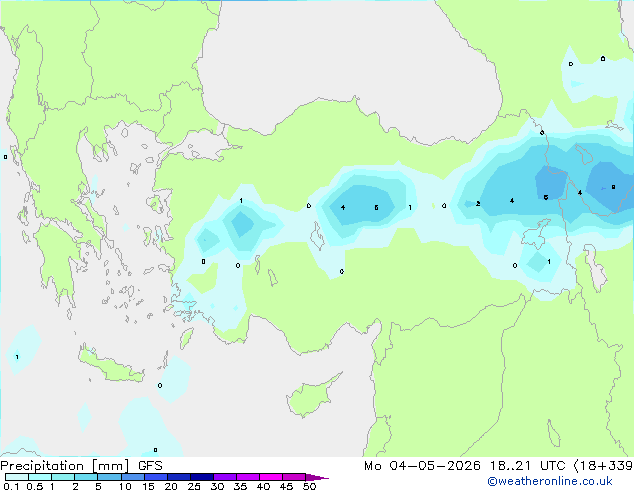Screen dimensions: 634x490
Task: Click the 20–25 mm dark blue legend swatch
Action: 178,477
